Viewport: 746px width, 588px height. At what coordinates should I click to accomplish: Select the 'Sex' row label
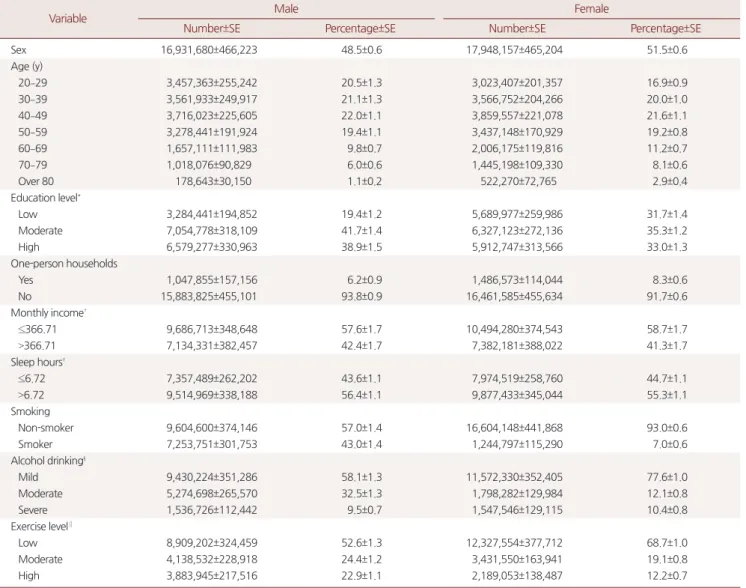19,49
